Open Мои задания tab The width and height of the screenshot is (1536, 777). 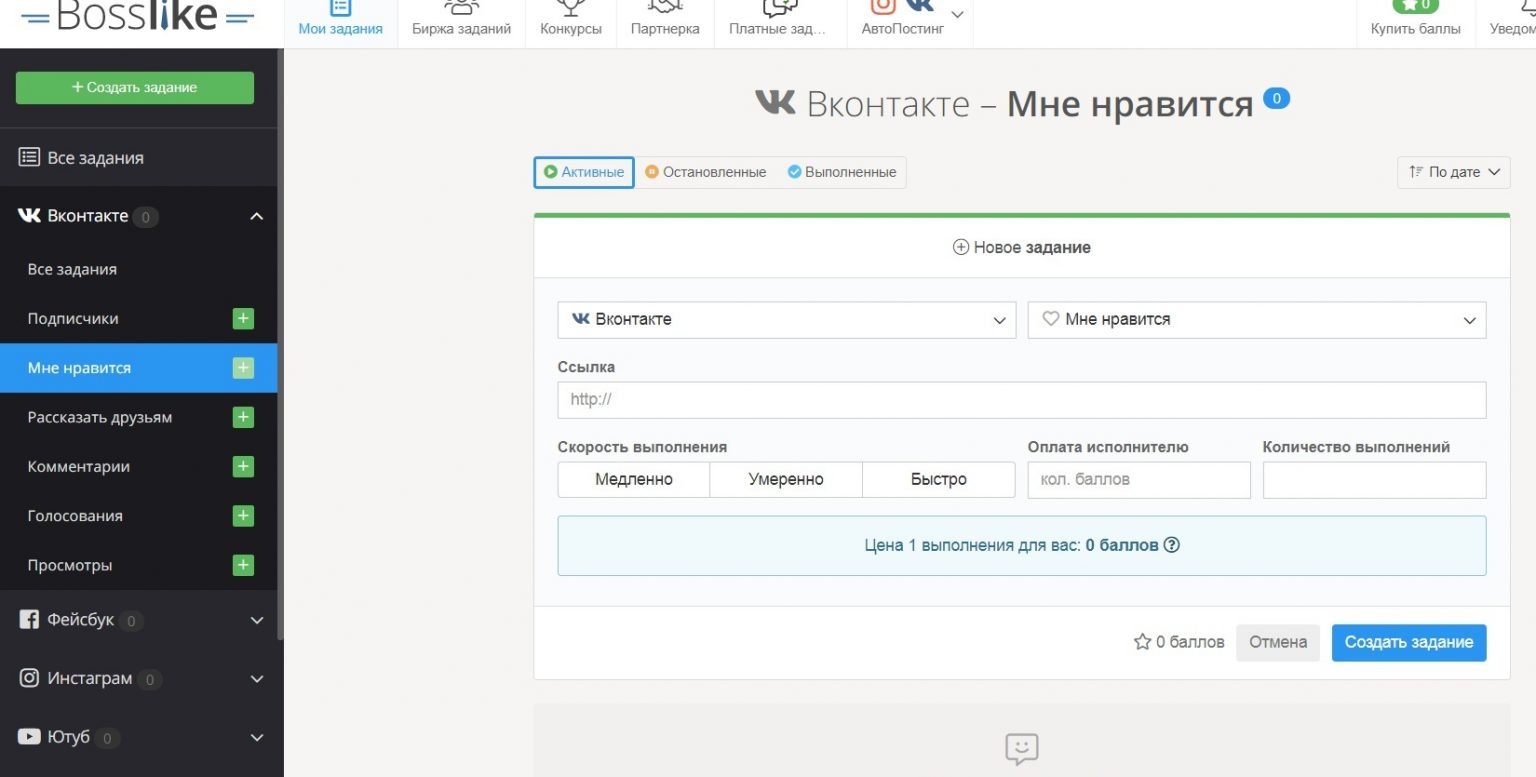coord(341,23)
